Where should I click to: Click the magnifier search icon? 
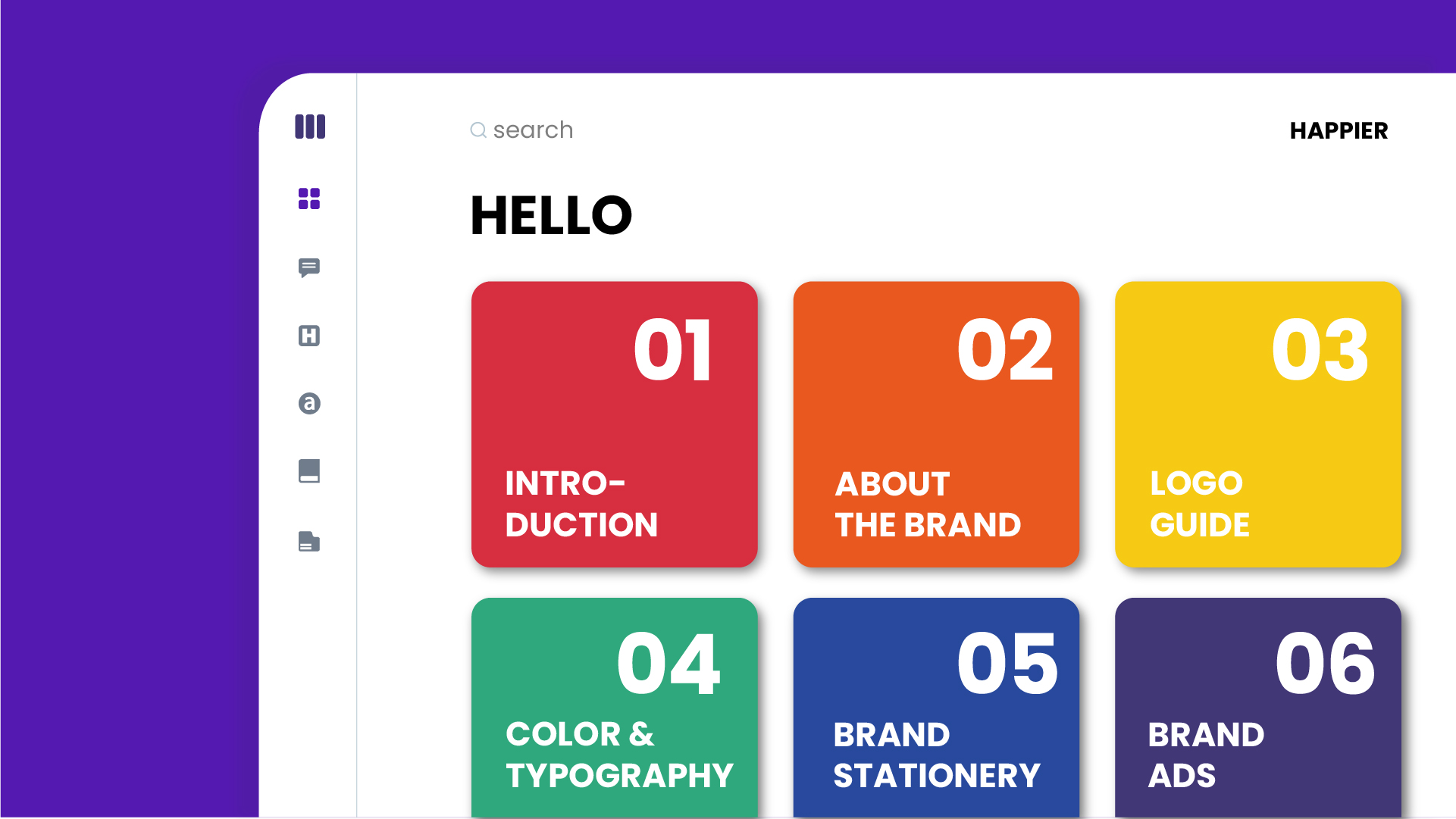tap(478, 130)
